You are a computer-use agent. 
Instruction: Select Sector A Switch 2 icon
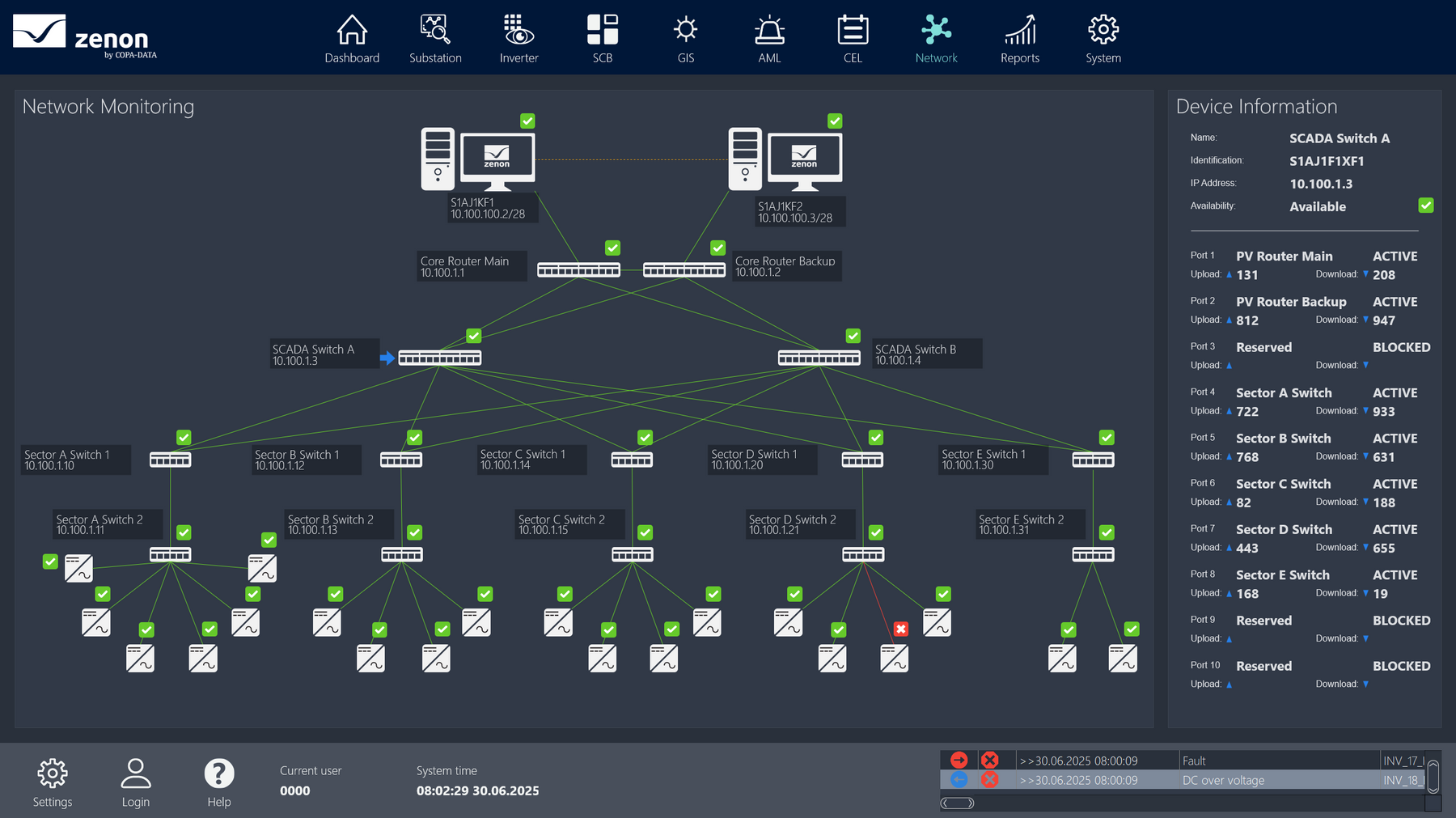tap(171, 554)
